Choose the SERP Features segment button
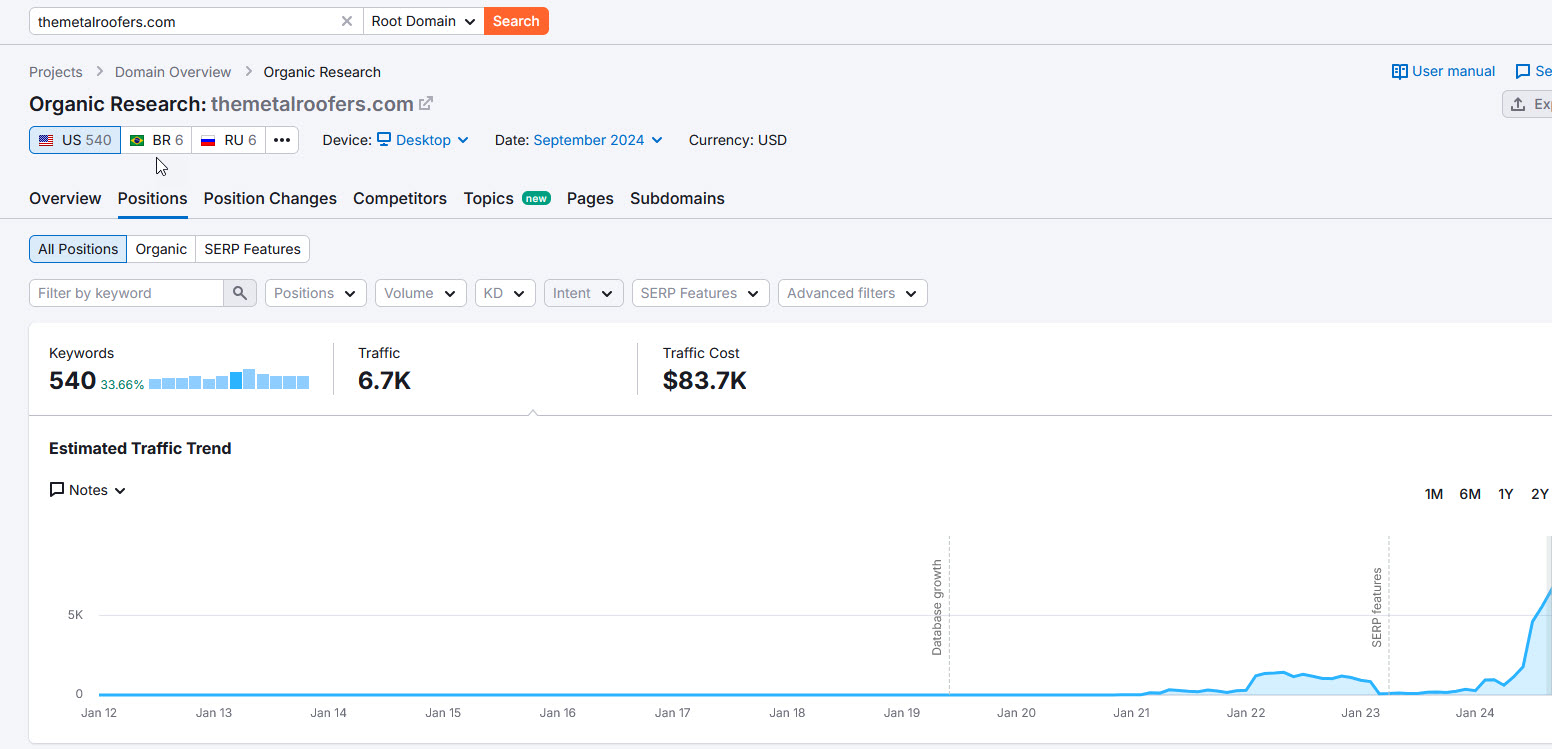The height and width of the screenshot is (749, 1552). pyautogui.click(x=252, y=249)
